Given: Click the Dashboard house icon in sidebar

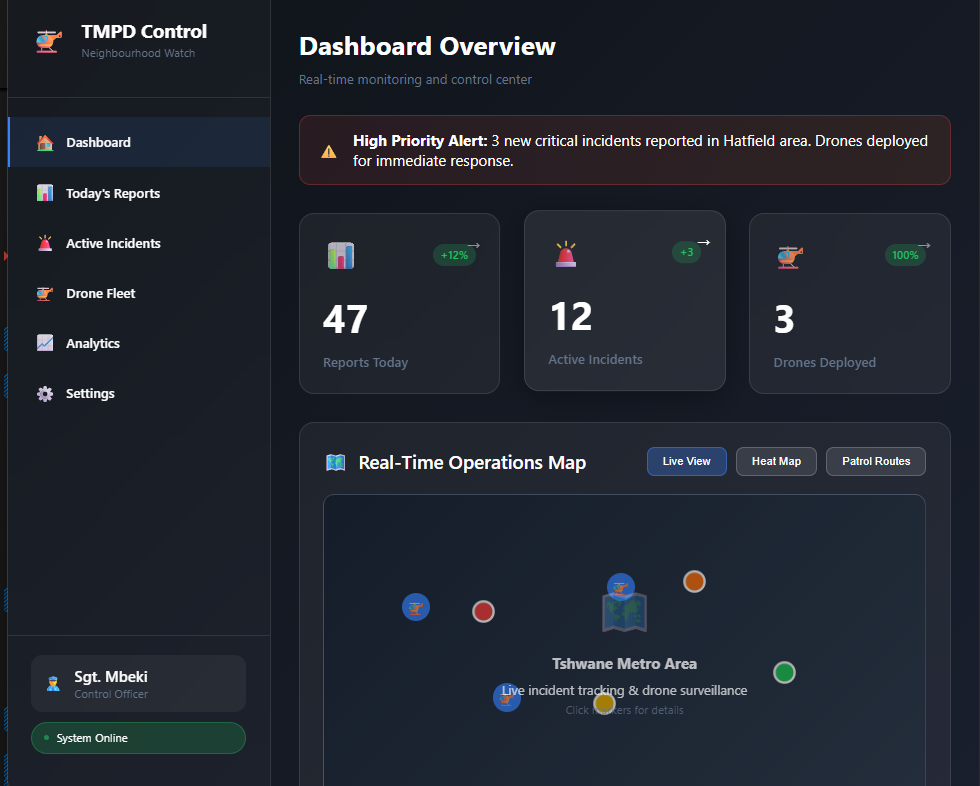Looking at the screenshot, I should click(45, 143).
